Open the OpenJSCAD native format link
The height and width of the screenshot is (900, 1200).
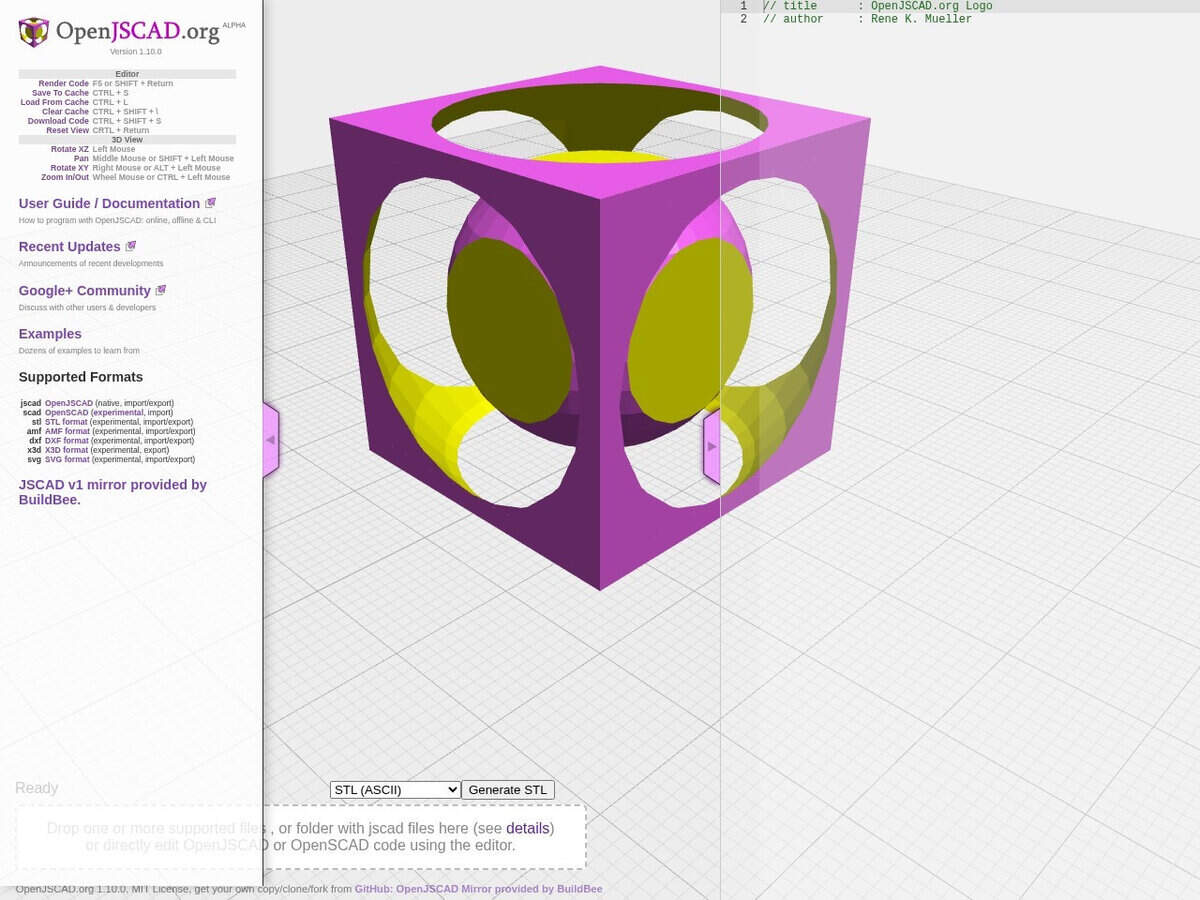(69, 403)
